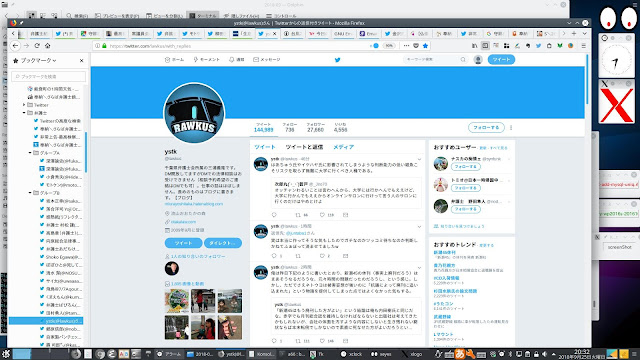Expand the Twitter bookmark folder
The image size is (640, 360).
24,105
